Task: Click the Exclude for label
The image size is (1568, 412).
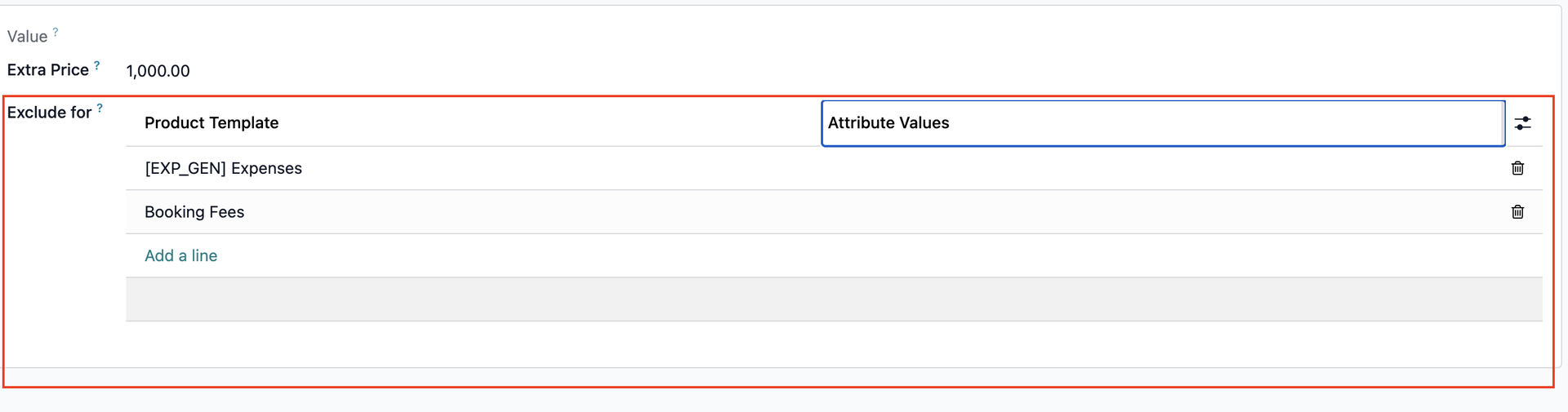Action: [49, 113]
